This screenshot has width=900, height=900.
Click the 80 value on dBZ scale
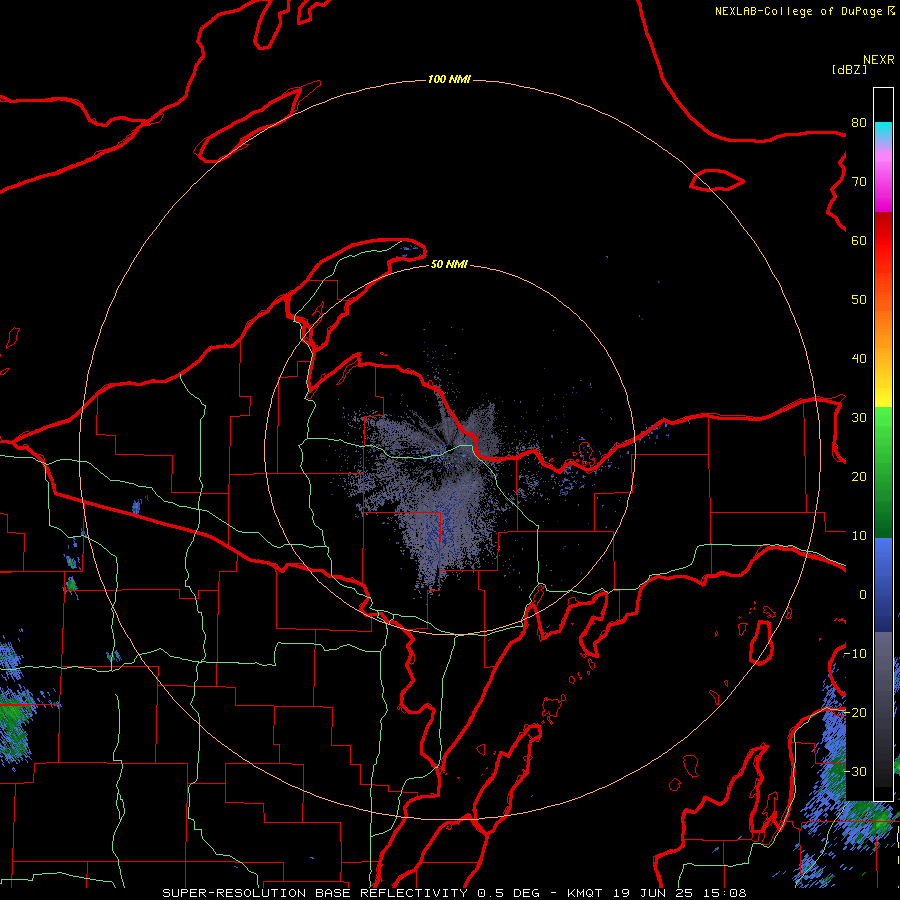[859, 122]
